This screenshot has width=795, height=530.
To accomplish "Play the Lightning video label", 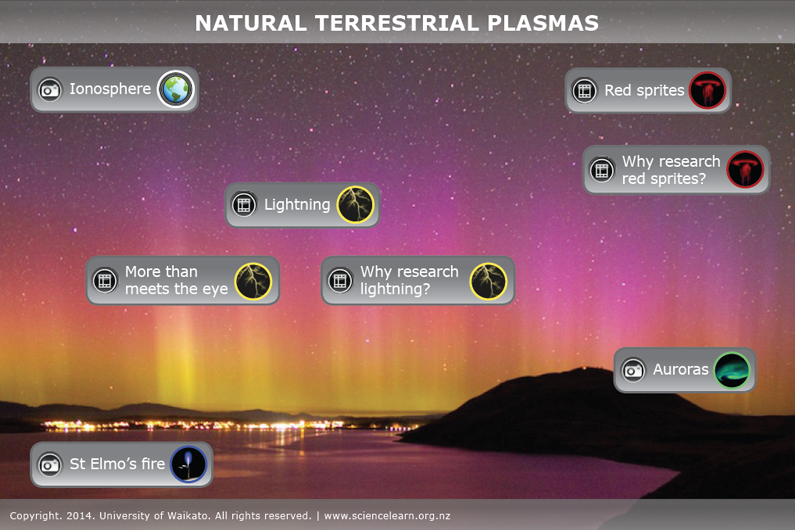I will coord(297,204).
